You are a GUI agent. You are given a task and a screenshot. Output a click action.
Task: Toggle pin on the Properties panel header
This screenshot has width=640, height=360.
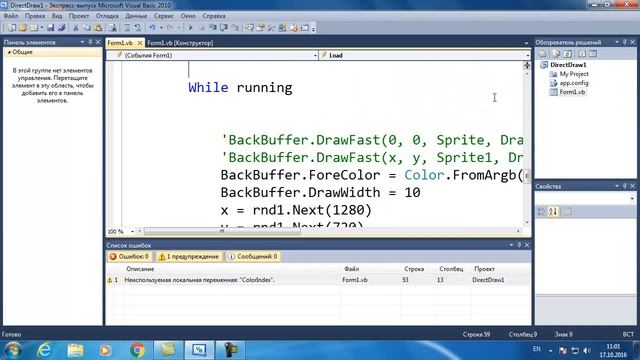(x=624, y=186)
